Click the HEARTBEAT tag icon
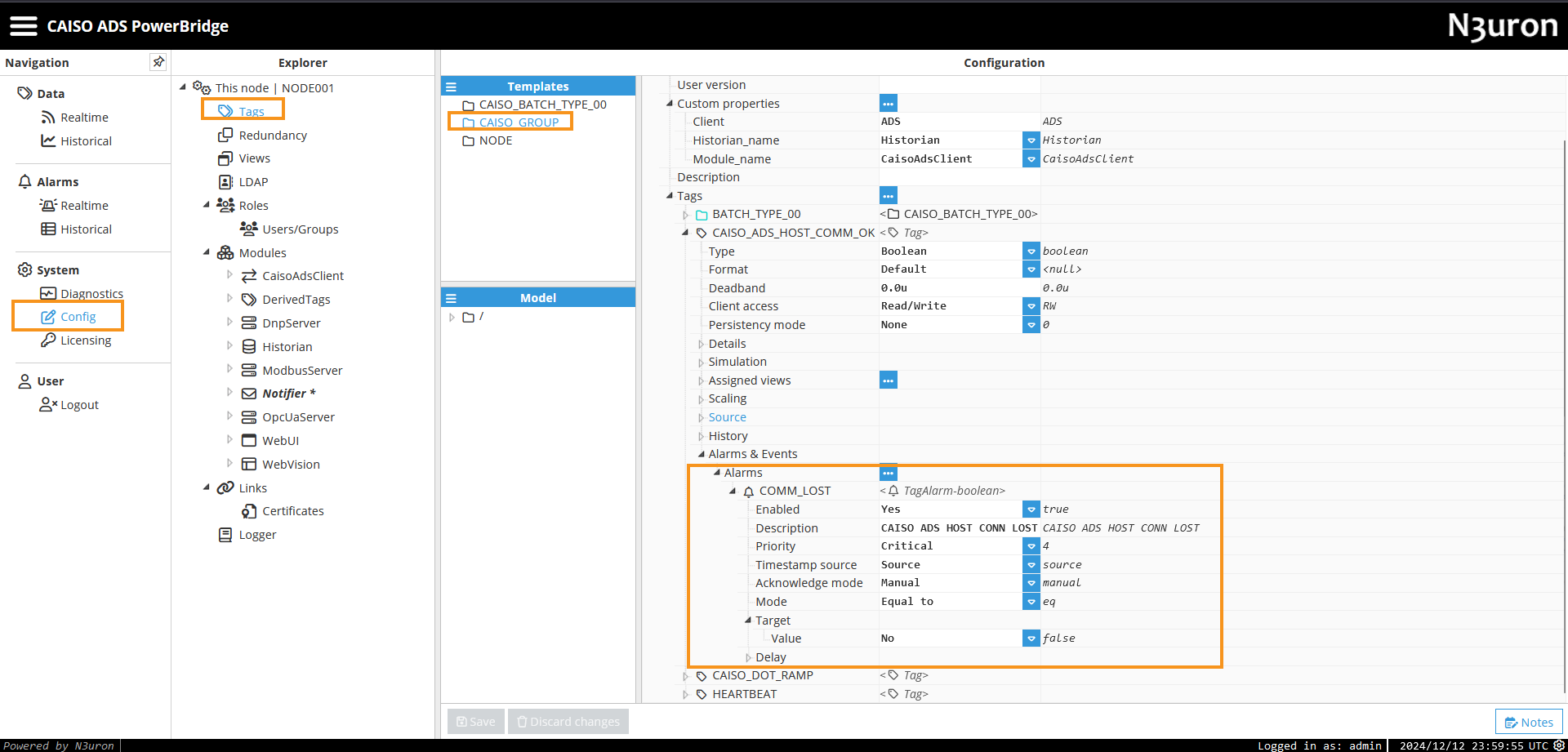The image size is (1568, 752). [x=702, y=694]
